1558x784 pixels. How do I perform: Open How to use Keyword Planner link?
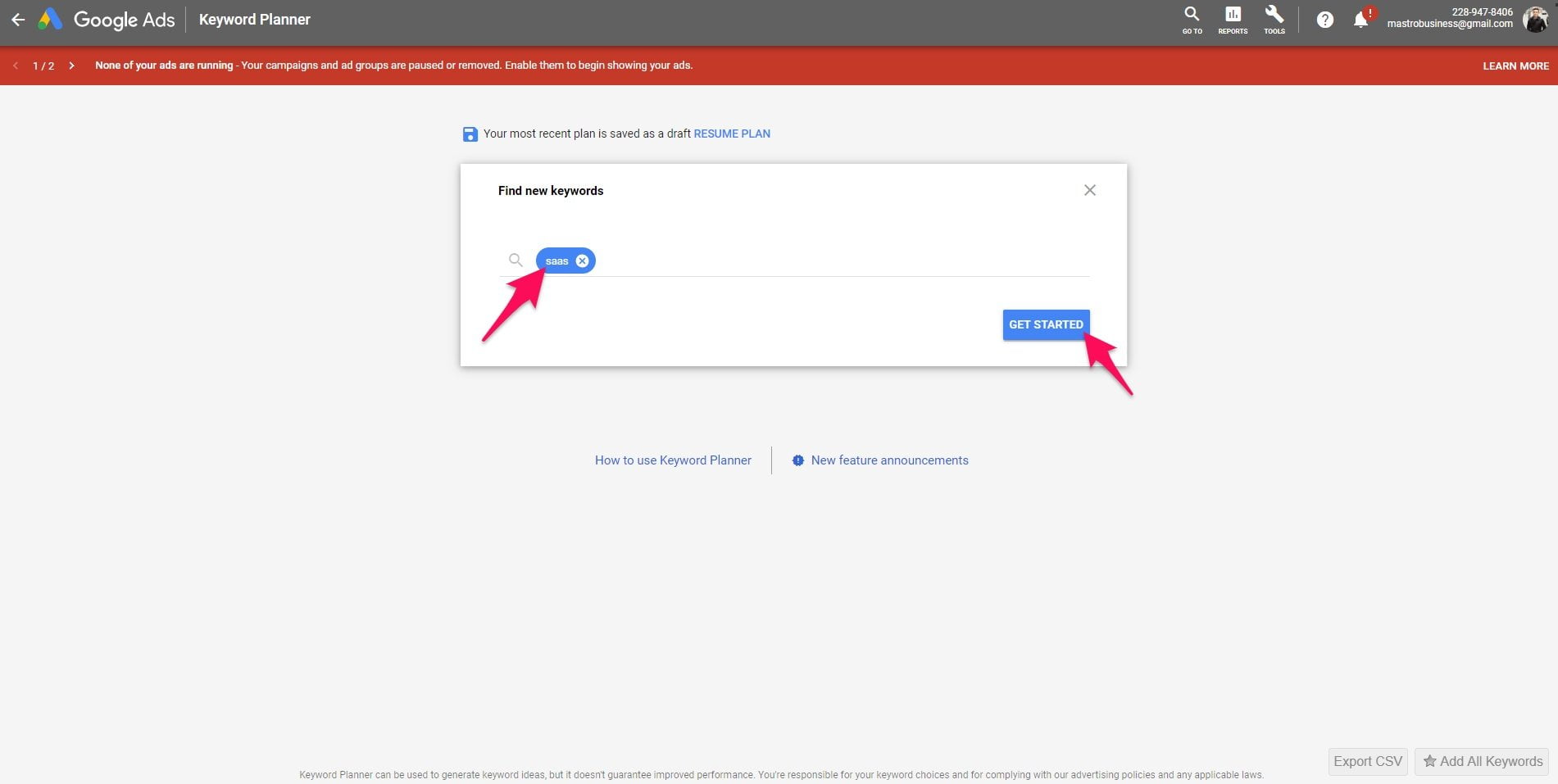[673, 460]
